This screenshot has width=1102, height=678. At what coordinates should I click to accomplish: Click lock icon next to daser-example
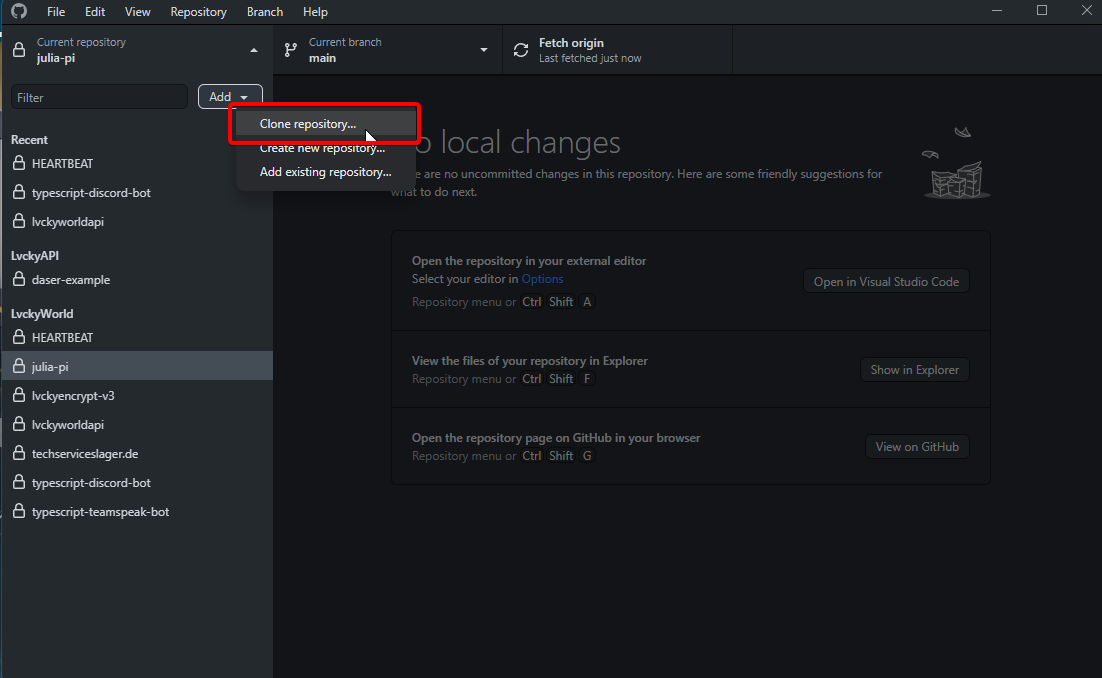click(18, 280)
